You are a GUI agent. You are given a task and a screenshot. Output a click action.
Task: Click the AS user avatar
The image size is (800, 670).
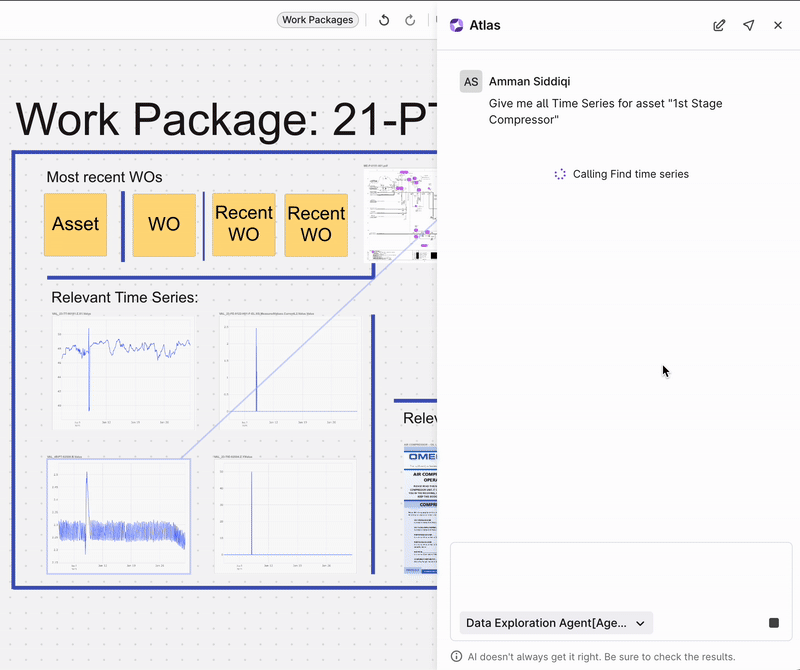tap(471, 82)
